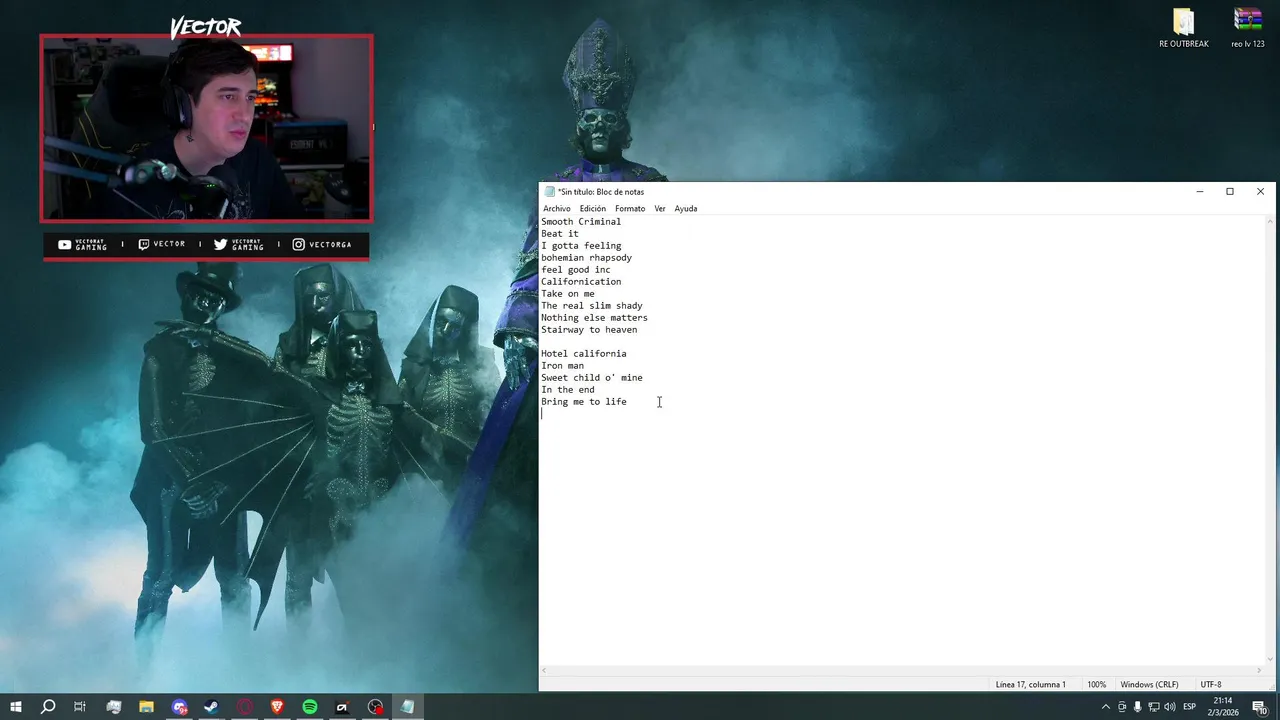Open the RE OUTBREAK desktop folder

click(x=1183, y=28)
